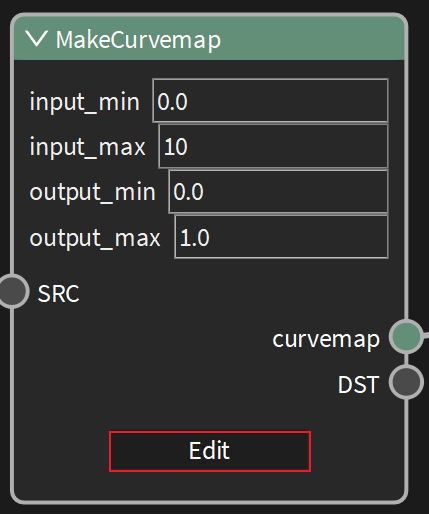Select the MakeCurvemap node title bar
This screenshot has width=429, height=514.
click(x=209, y=38)
